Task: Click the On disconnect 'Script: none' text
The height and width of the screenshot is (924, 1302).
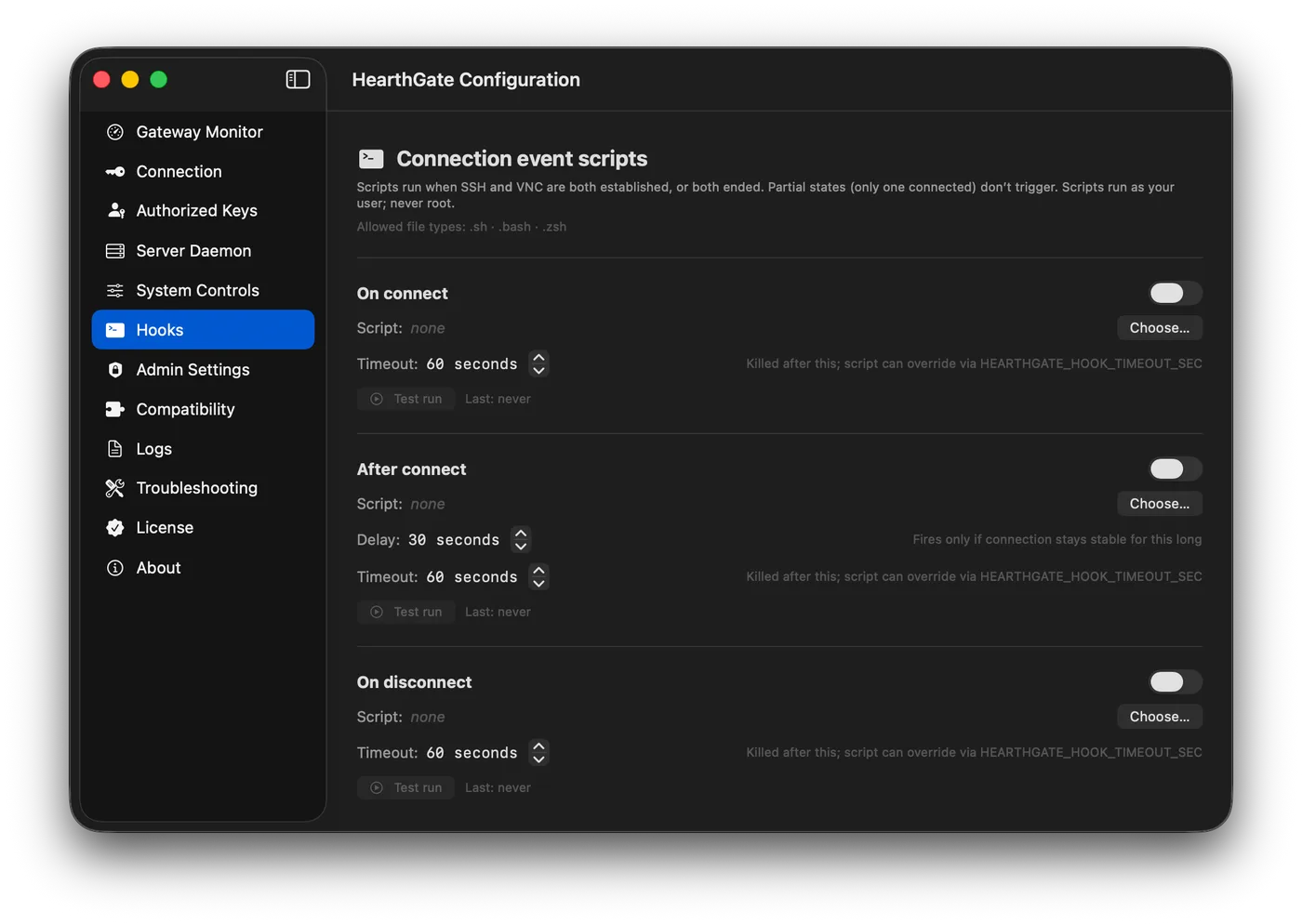Action: tap(401, 717)
